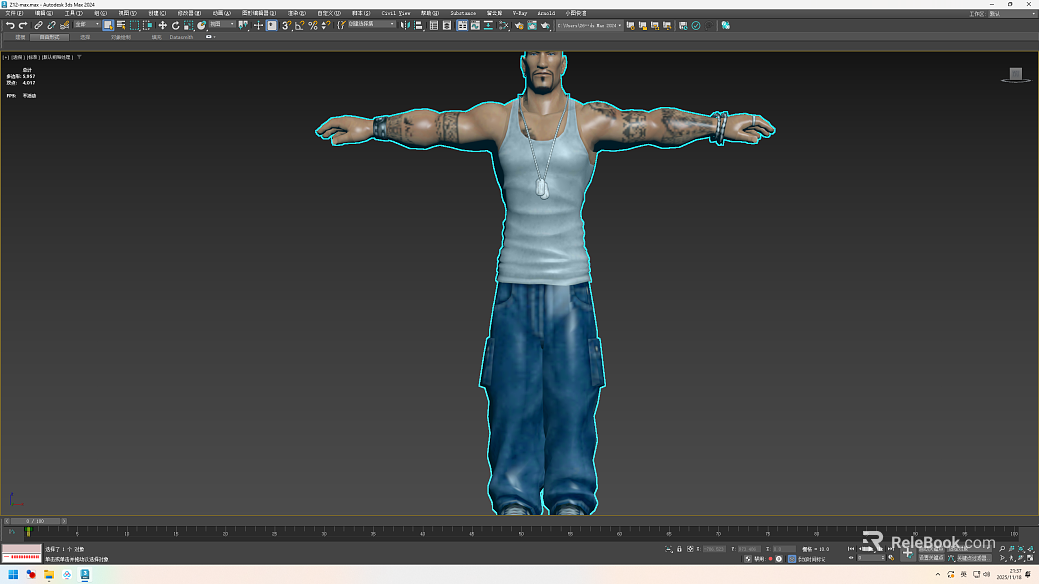1039x584 pixels.
Task: Open Select by Name list icon
Action: [x=121, y=25]
